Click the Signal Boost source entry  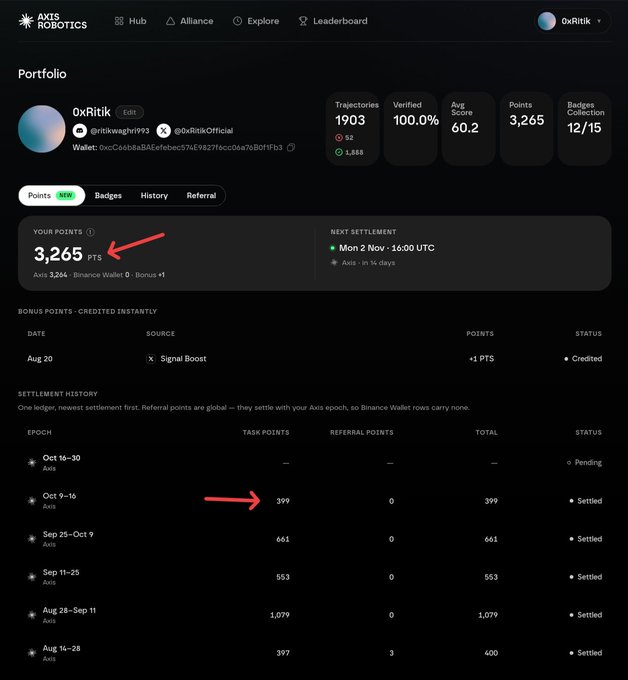tap(177, 359)
